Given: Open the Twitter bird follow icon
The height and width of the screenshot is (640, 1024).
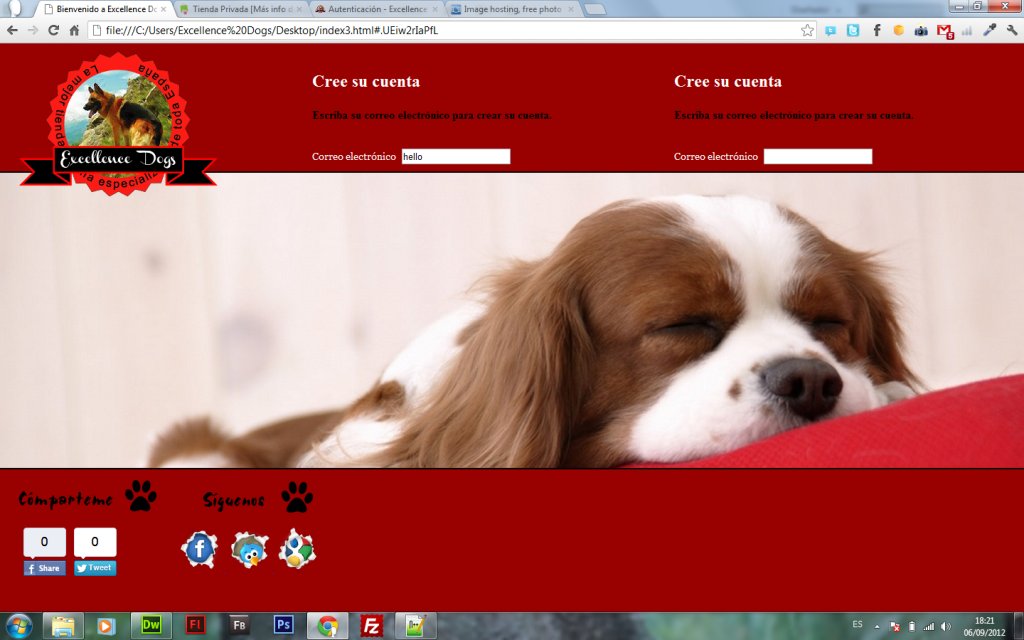Looking at the screenshot, I should [249, 549].
